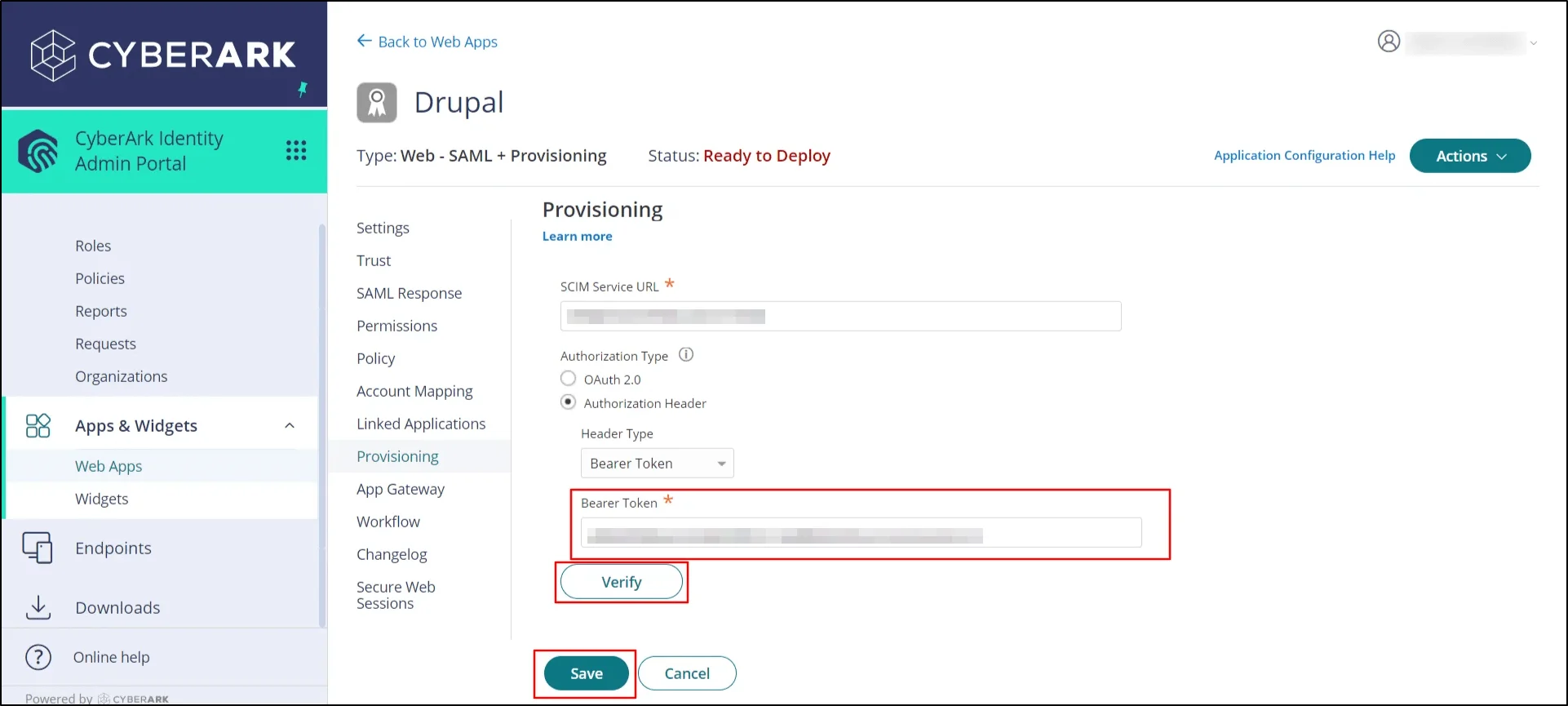Open the Changelog tab
Screen dimensions: 1568x706
pos(392,554)
